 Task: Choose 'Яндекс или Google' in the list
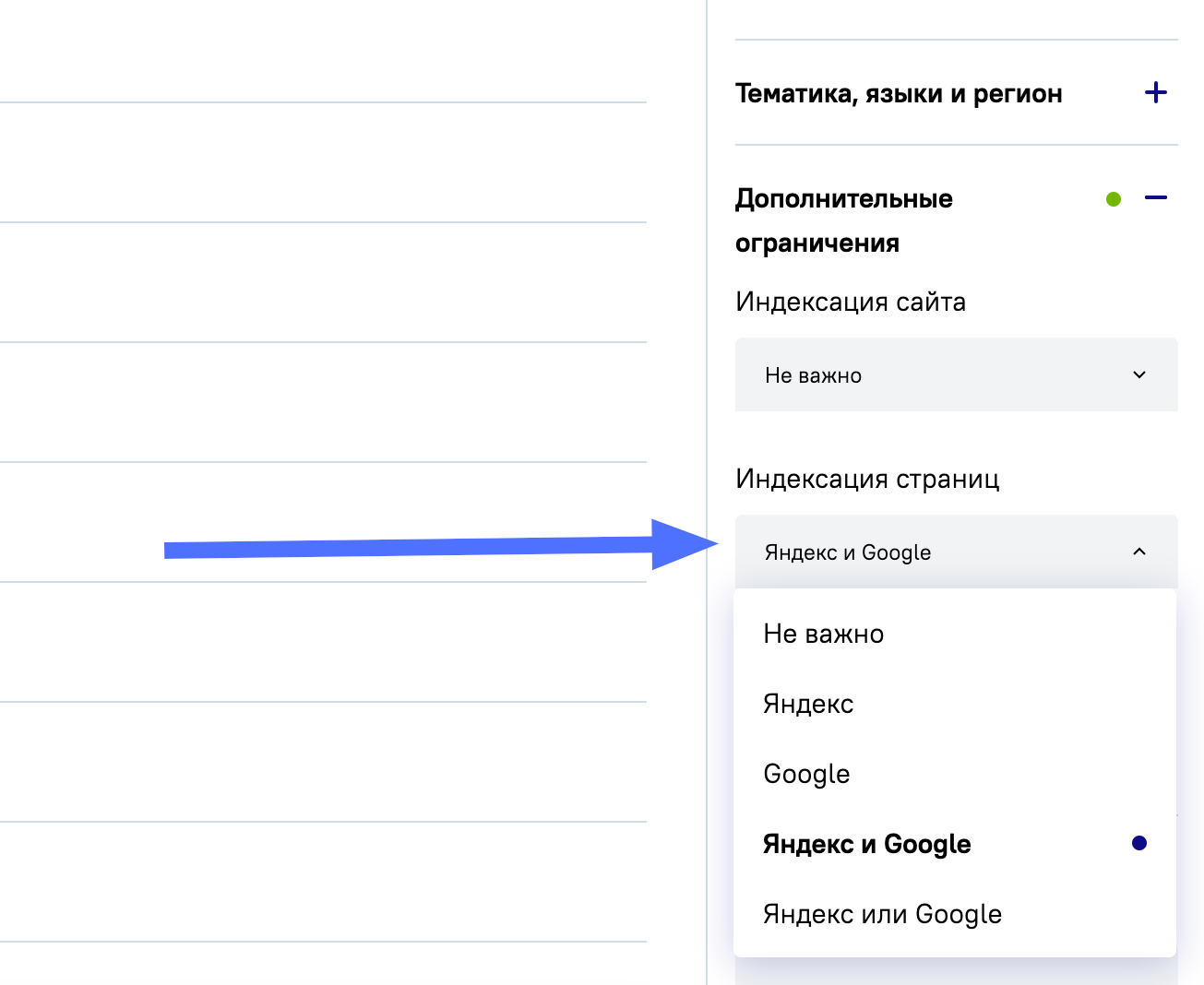(882, 914)
